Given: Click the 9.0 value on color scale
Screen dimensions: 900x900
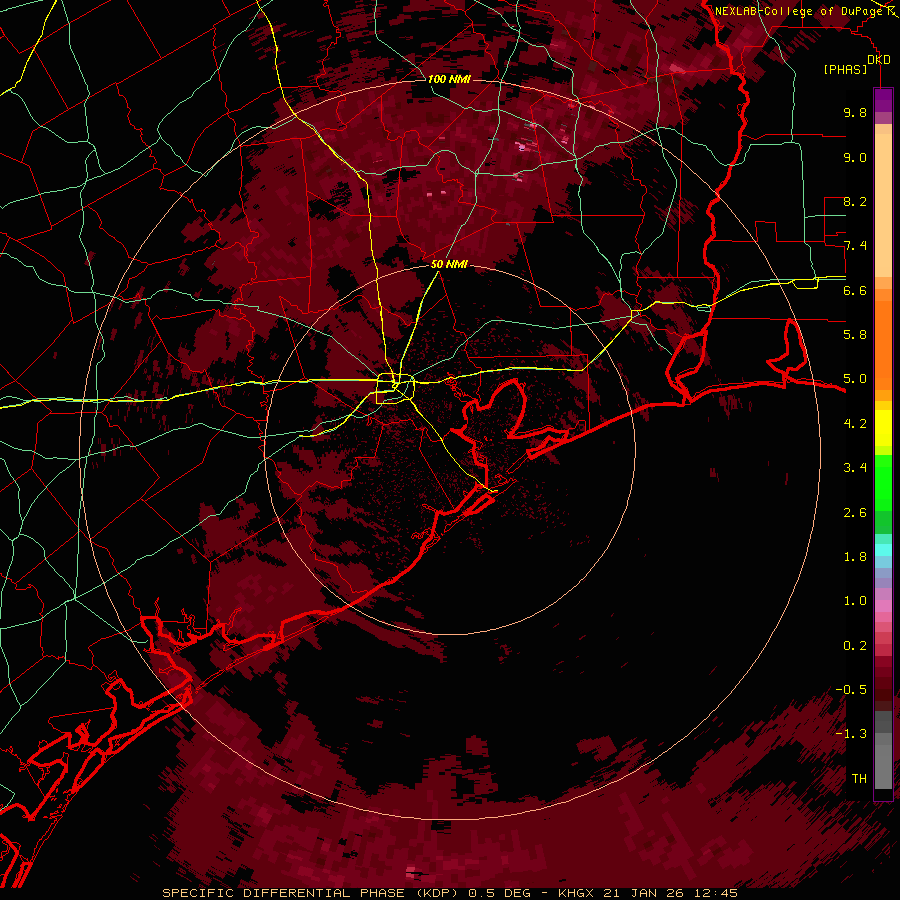Looking at the screenshot, I should click(855, 157).
